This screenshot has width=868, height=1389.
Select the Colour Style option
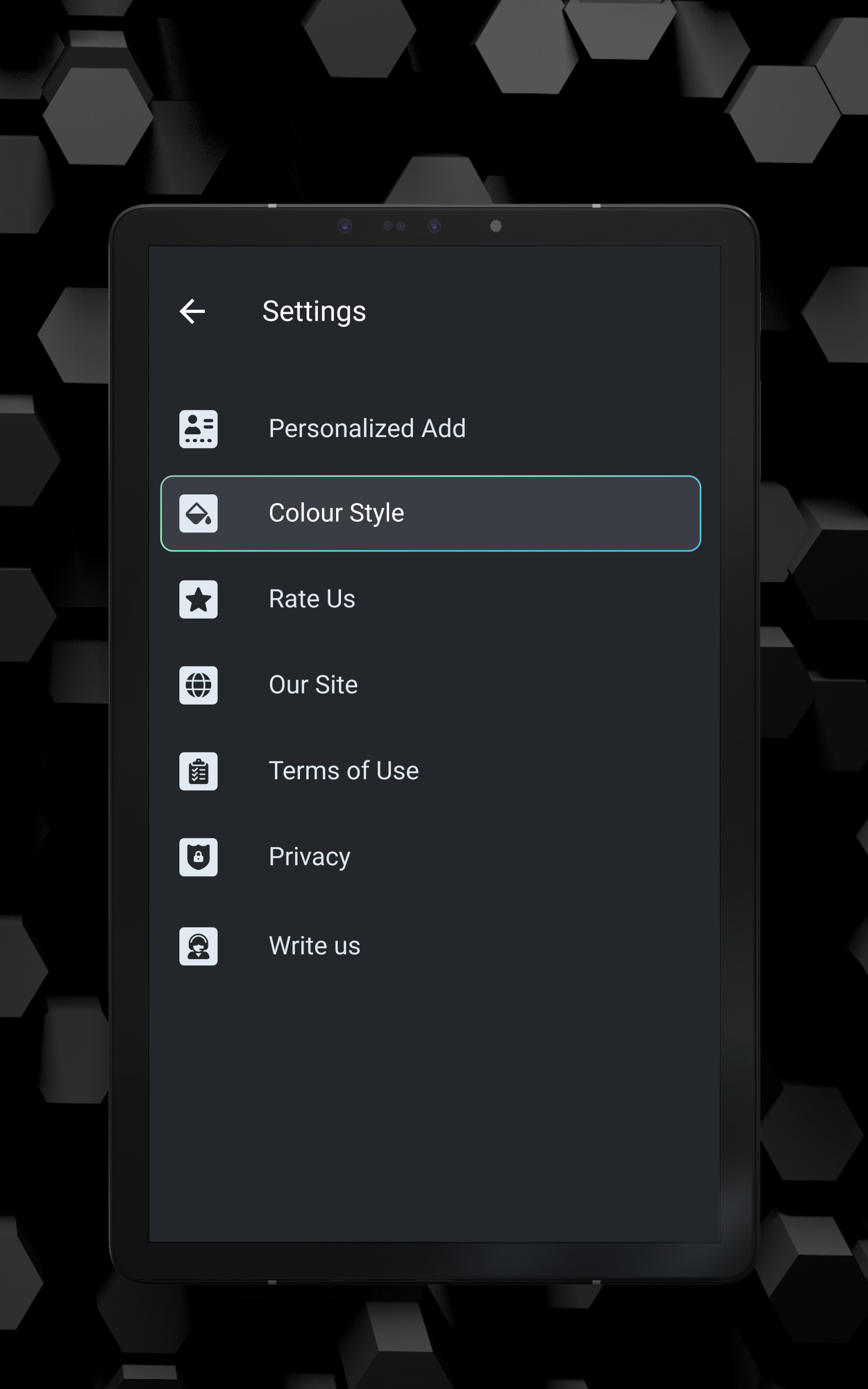point(431,513)
